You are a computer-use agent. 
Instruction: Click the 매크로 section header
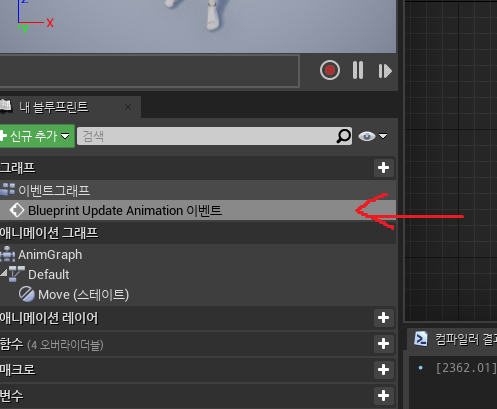coord(198,370)
